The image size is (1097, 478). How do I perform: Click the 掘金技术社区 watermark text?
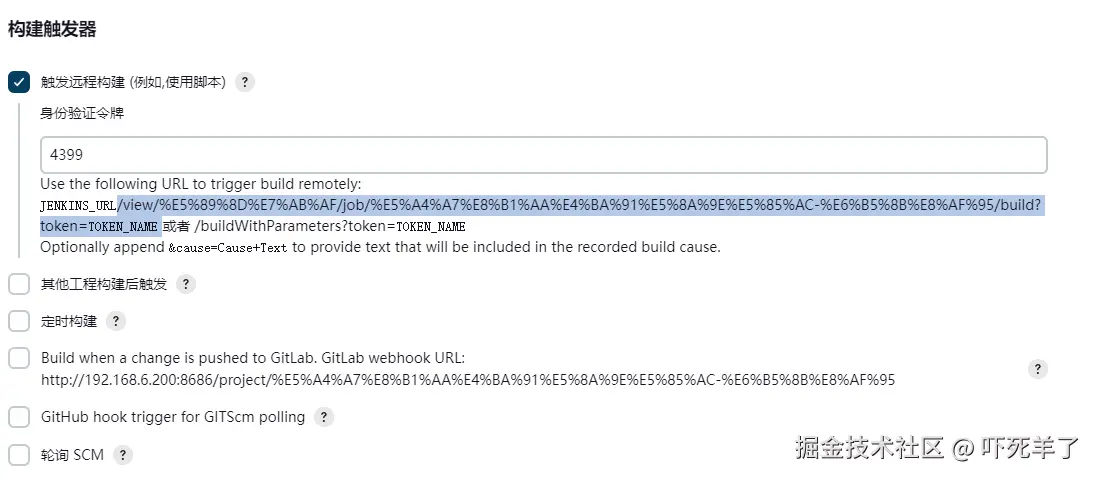pos(868,447)
